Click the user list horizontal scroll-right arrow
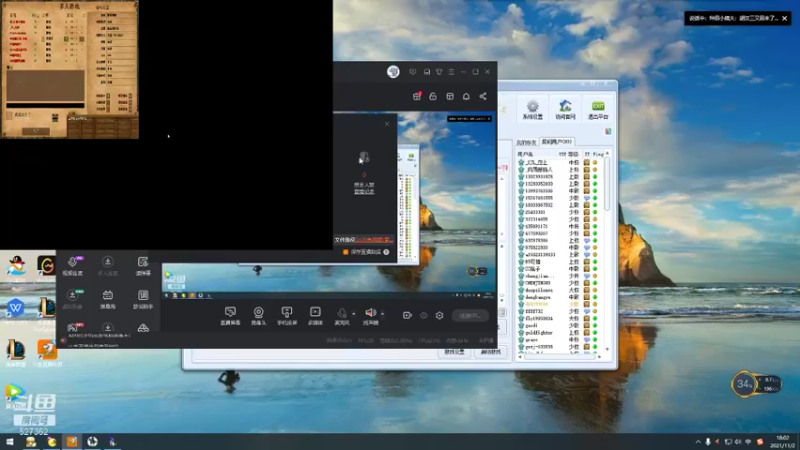Image resolution: width=800 pixels, height=450 pixels. click(599, 357)
